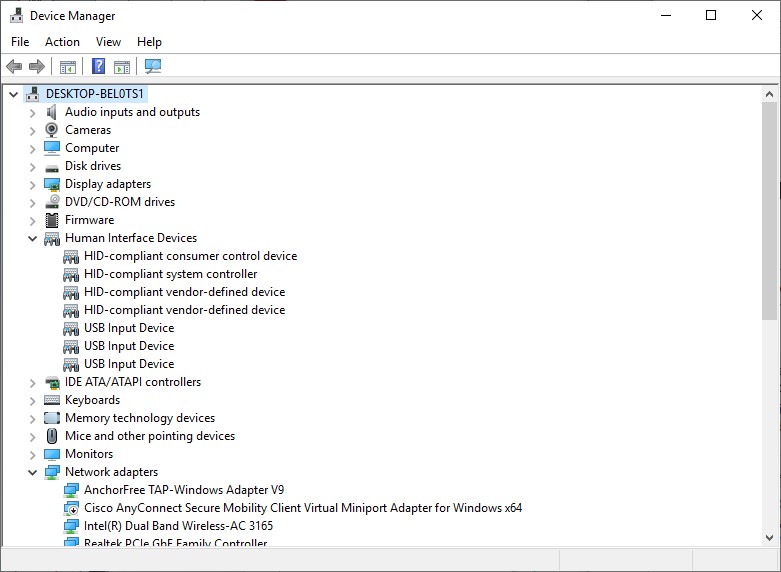Select HID-compliant consumer control device
This screenshot has width=781, height=572.
190,256
